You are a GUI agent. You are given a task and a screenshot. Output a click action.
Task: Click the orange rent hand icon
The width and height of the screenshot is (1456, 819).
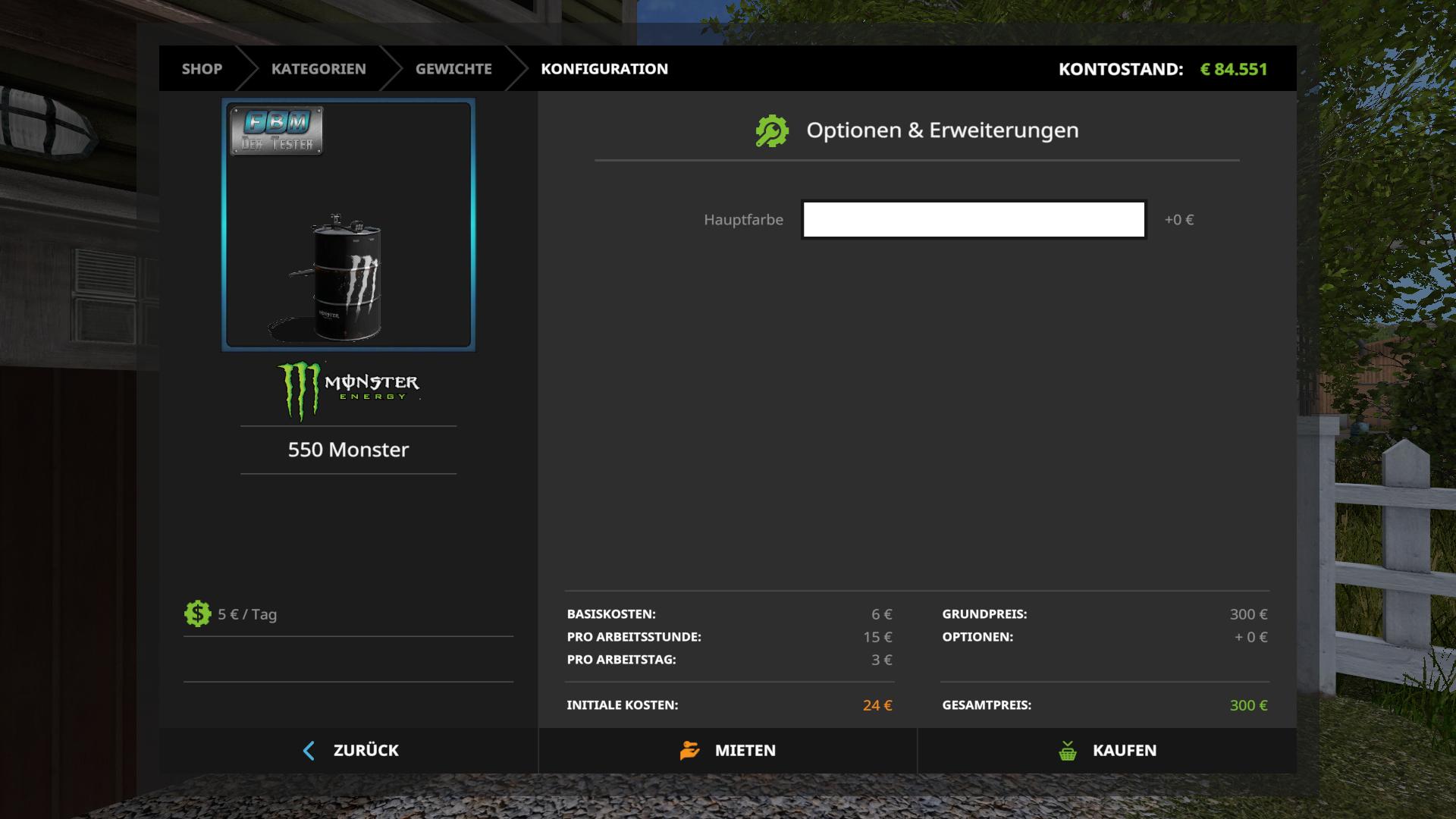[689, 750]
